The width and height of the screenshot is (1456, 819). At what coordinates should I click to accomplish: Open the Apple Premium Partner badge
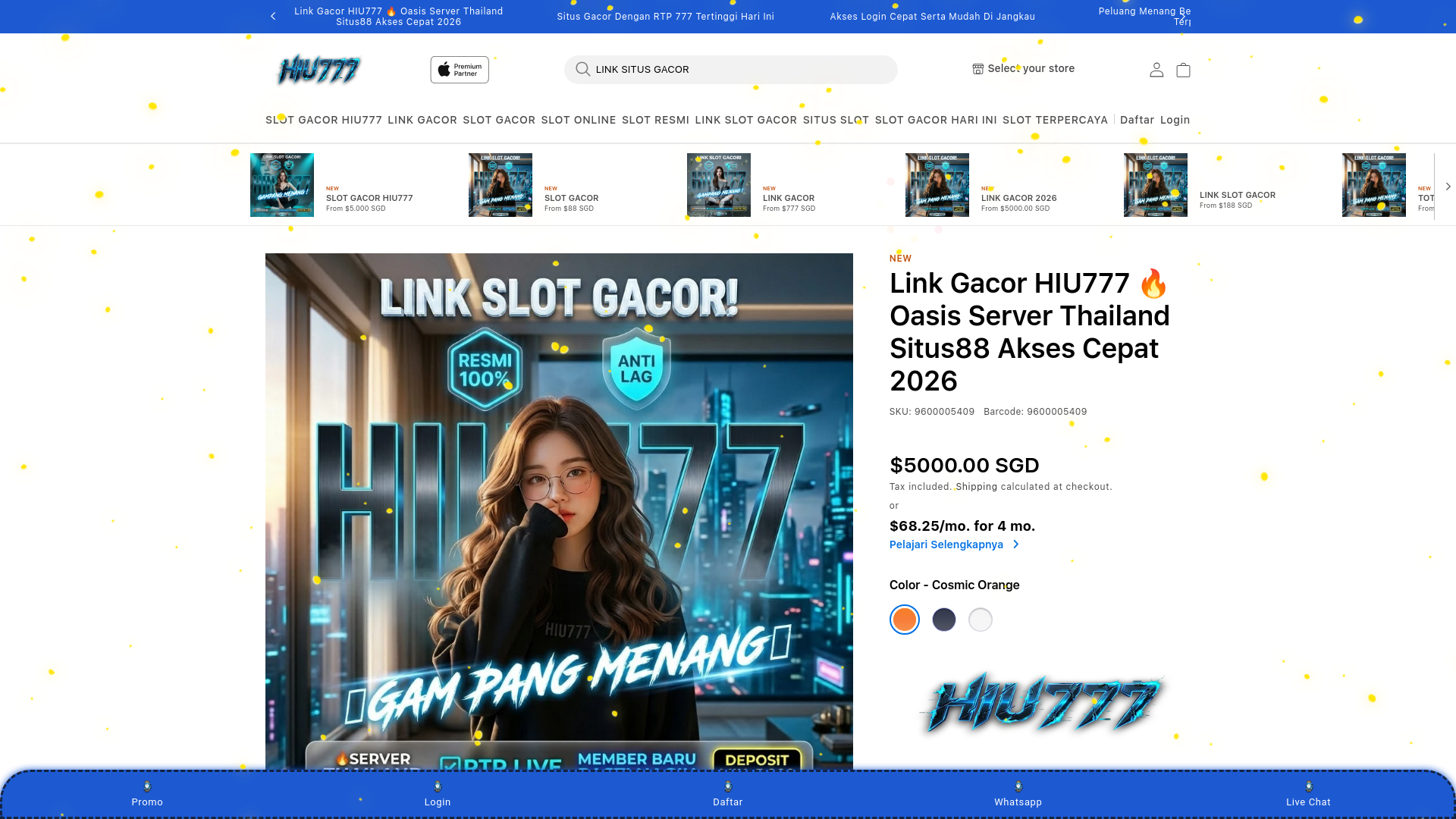tap(460, 70)
